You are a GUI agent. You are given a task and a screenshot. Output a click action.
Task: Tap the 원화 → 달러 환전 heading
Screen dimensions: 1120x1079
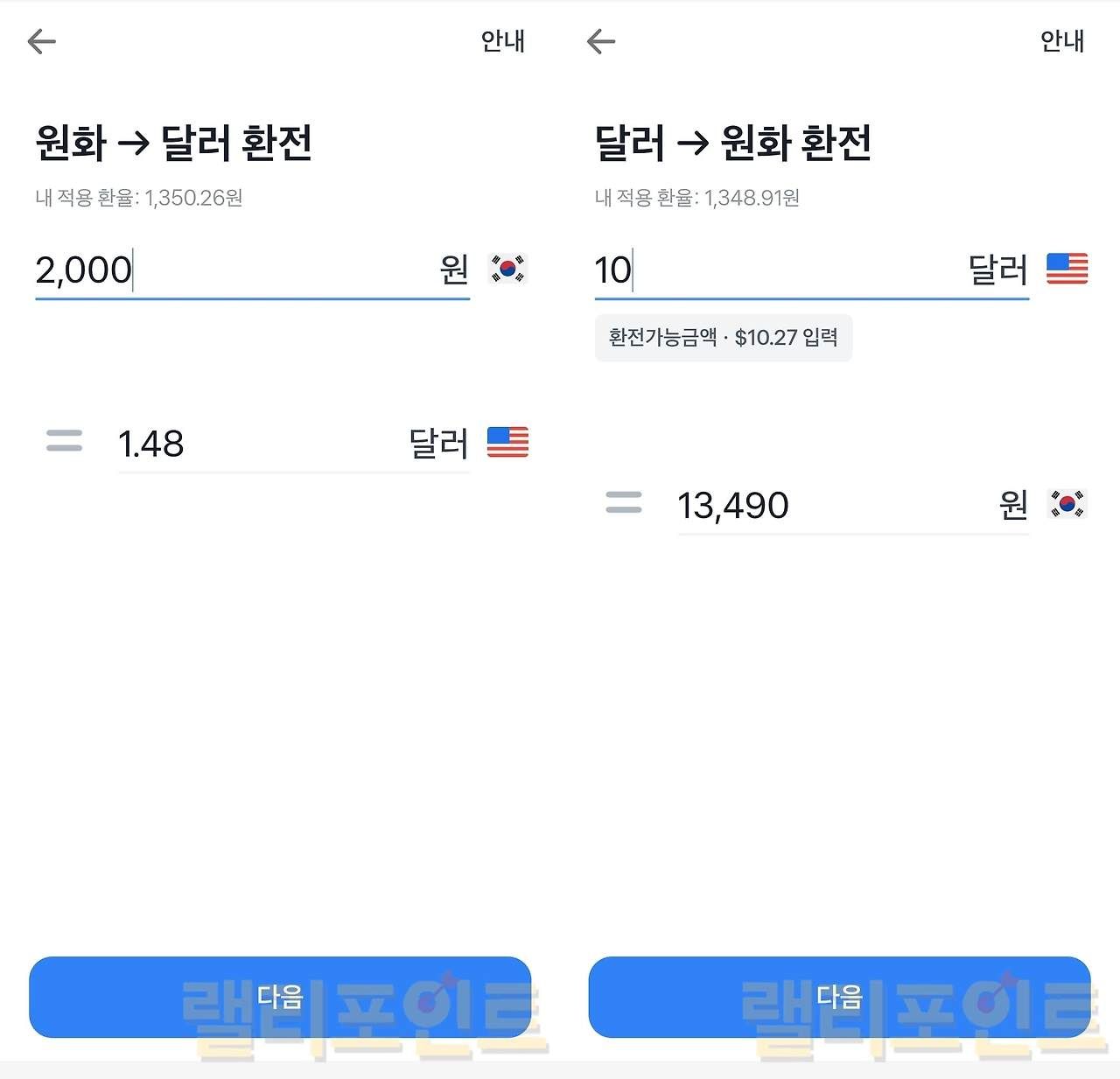tap(173, 144)
